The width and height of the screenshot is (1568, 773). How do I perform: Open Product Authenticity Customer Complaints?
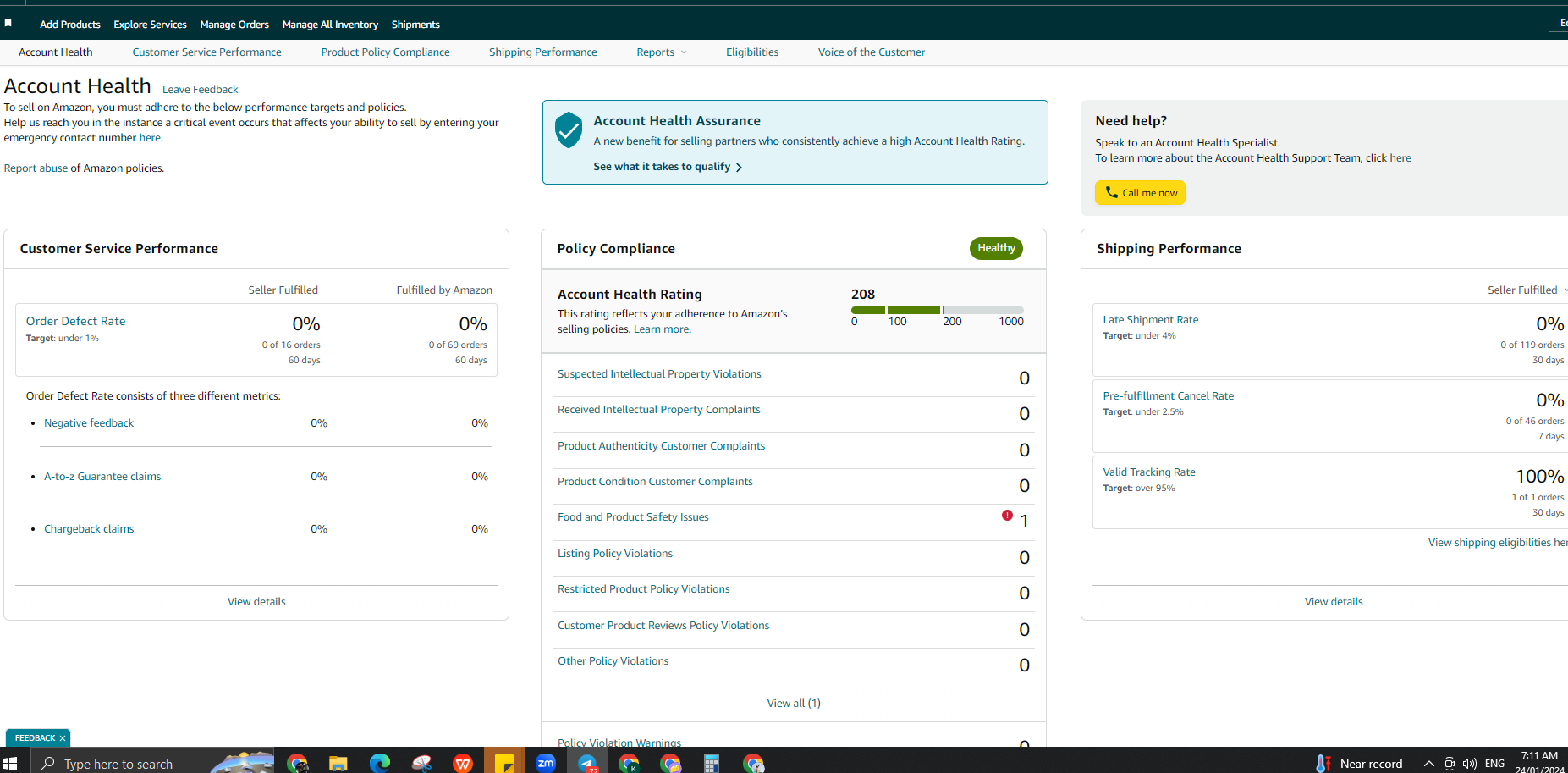661,446
